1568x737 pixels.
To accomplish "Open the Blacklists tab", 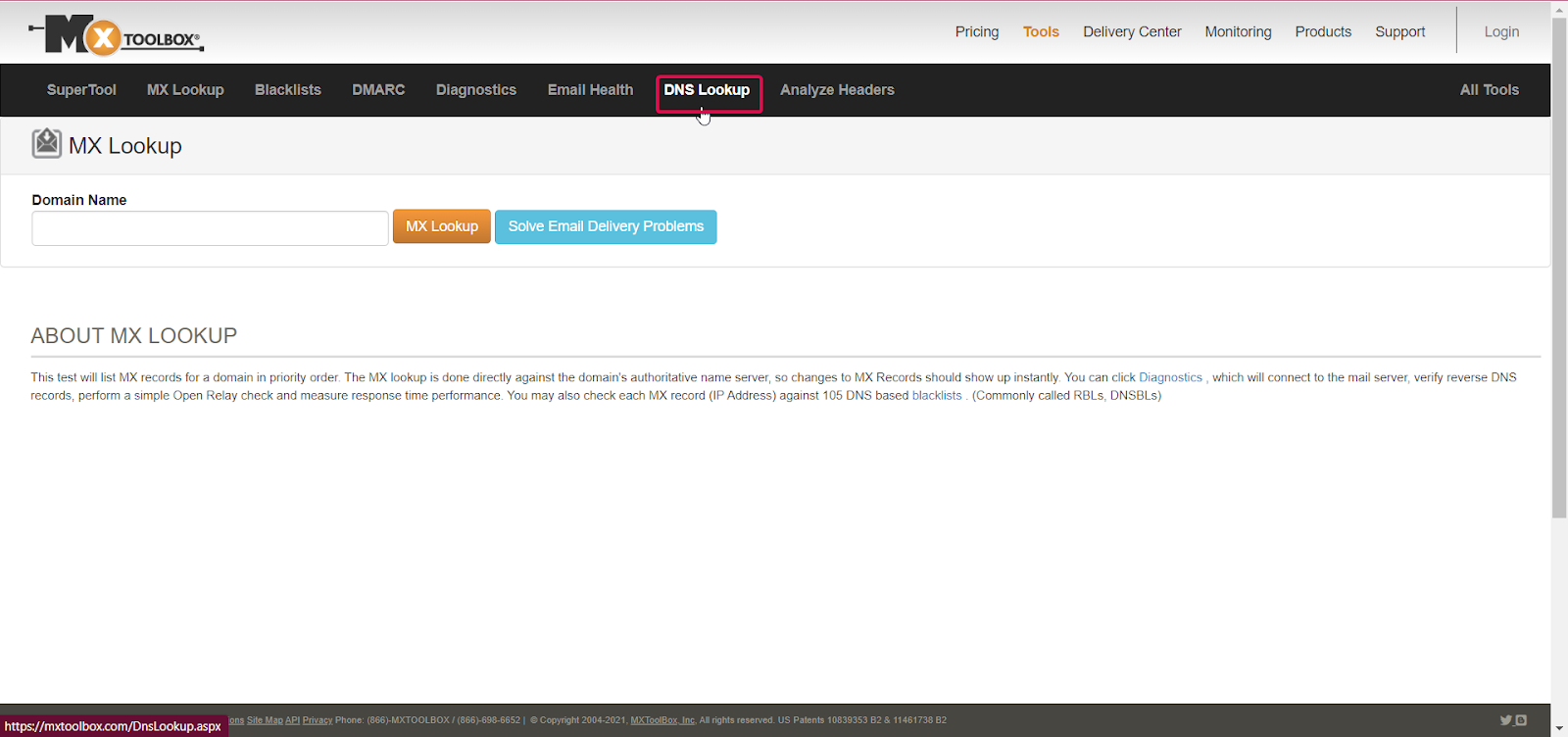I will point(288,90).
